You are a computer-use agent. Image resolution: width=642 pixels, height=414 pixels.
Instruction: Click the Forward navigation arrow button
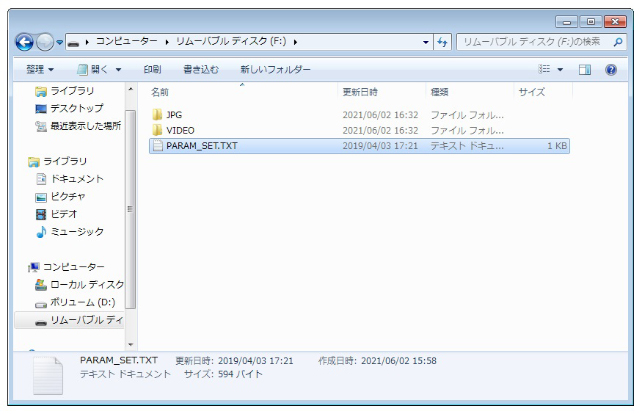46,43
